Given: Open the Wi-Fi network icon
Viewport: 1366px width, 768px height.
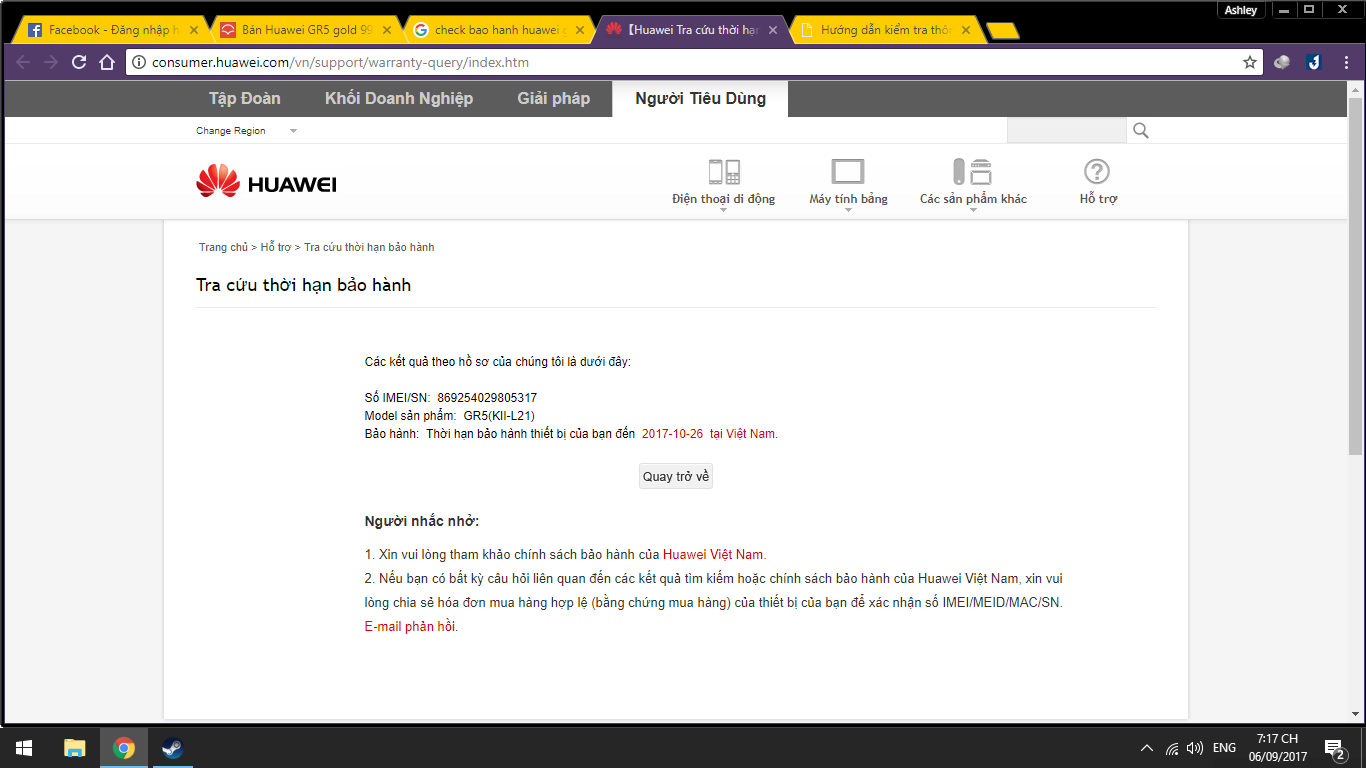Looking at the screenshot, I should [x=1171, y=748].
